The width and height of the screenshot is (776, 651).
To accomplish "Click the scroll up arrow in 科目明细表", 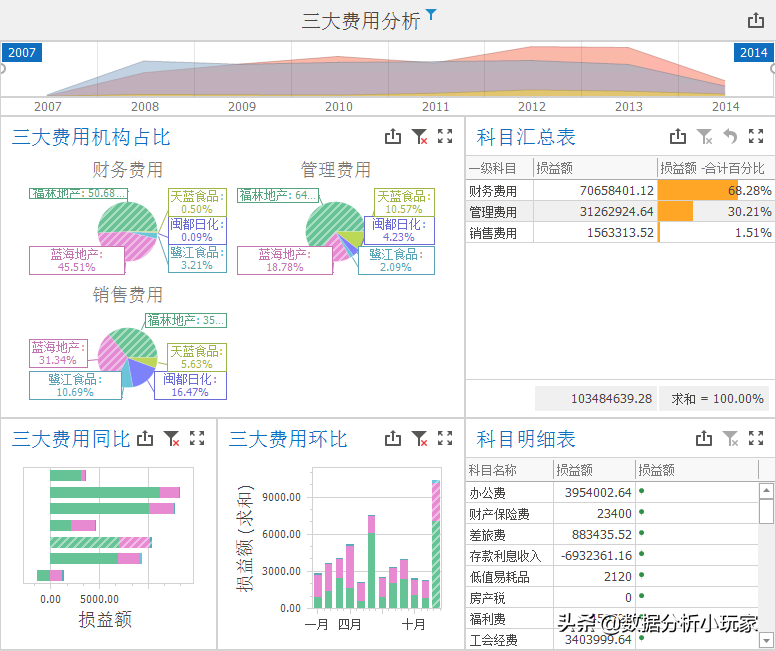I will [766, 491].
